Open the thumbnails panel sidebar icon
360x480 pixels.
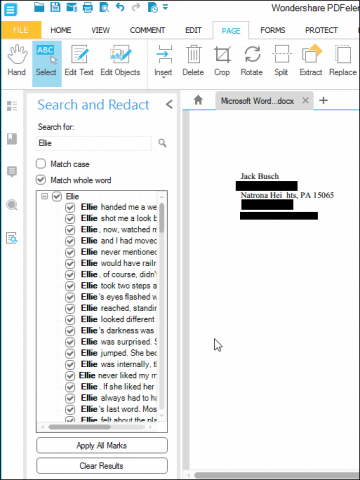click(x=12, y=106)
